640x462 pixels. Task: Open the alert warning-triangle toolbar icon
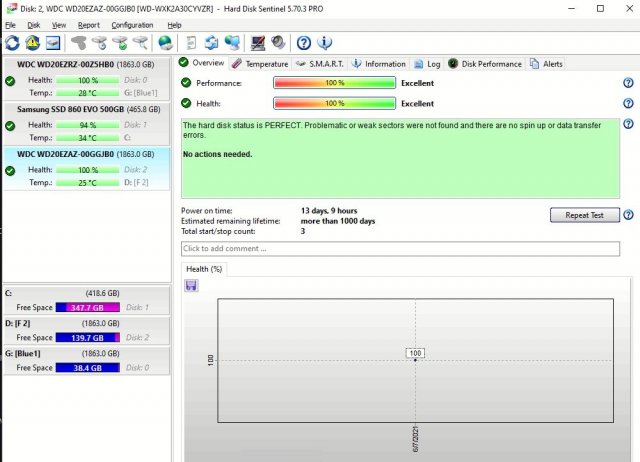(x=32, y=43)
